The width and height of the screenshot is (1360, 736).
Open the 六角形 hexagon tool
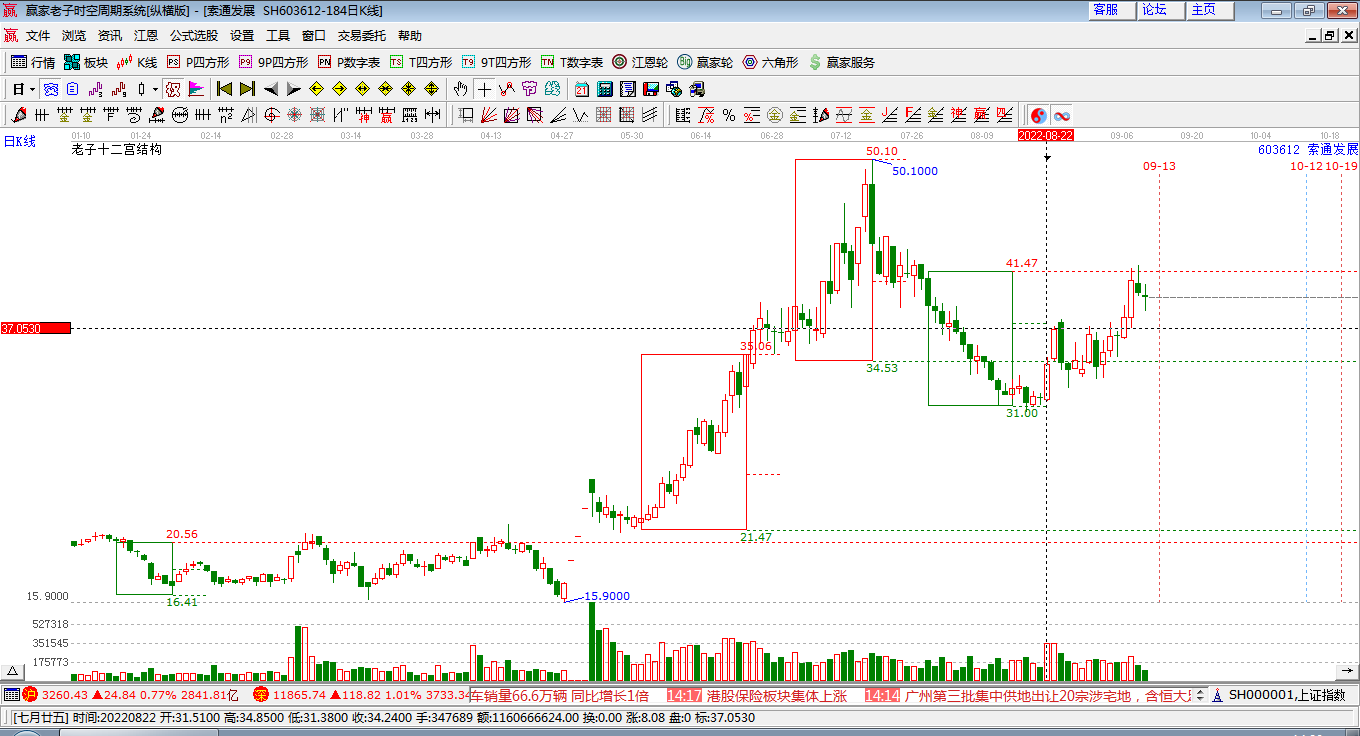(x=770, y=62)
